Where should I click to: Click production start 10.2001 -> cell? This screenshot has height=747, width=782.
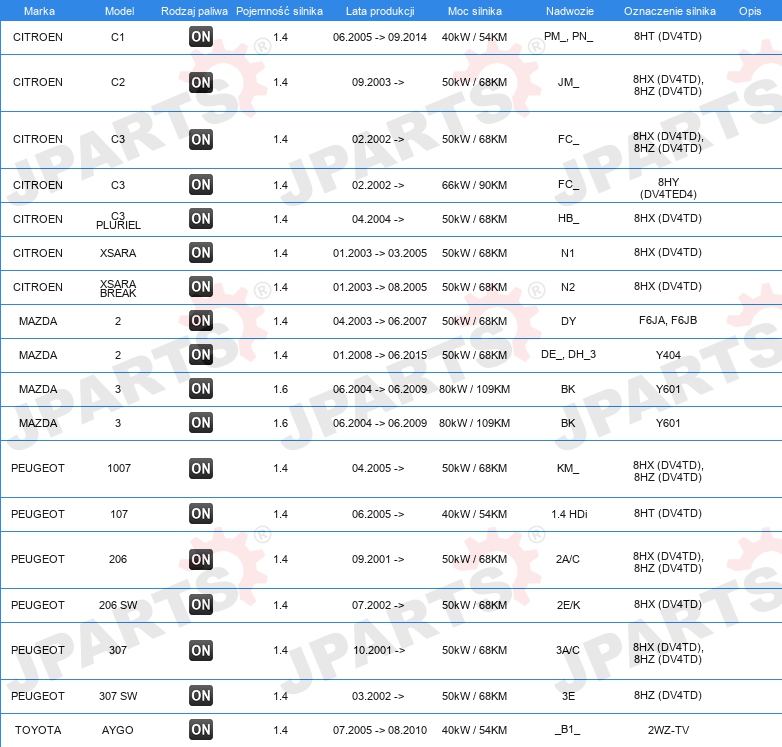click(x=379, y=650)
